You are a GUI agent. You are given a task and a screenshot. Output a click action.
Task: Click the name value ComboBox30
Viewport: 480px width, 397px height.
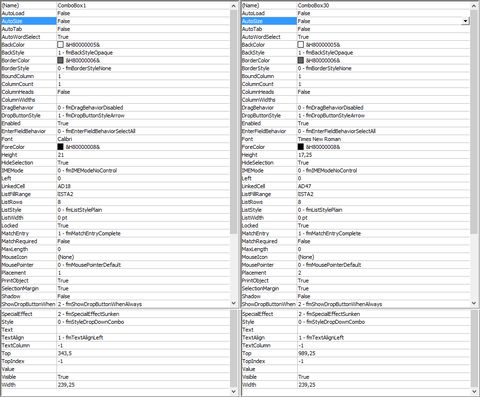(x=313, y=5)
